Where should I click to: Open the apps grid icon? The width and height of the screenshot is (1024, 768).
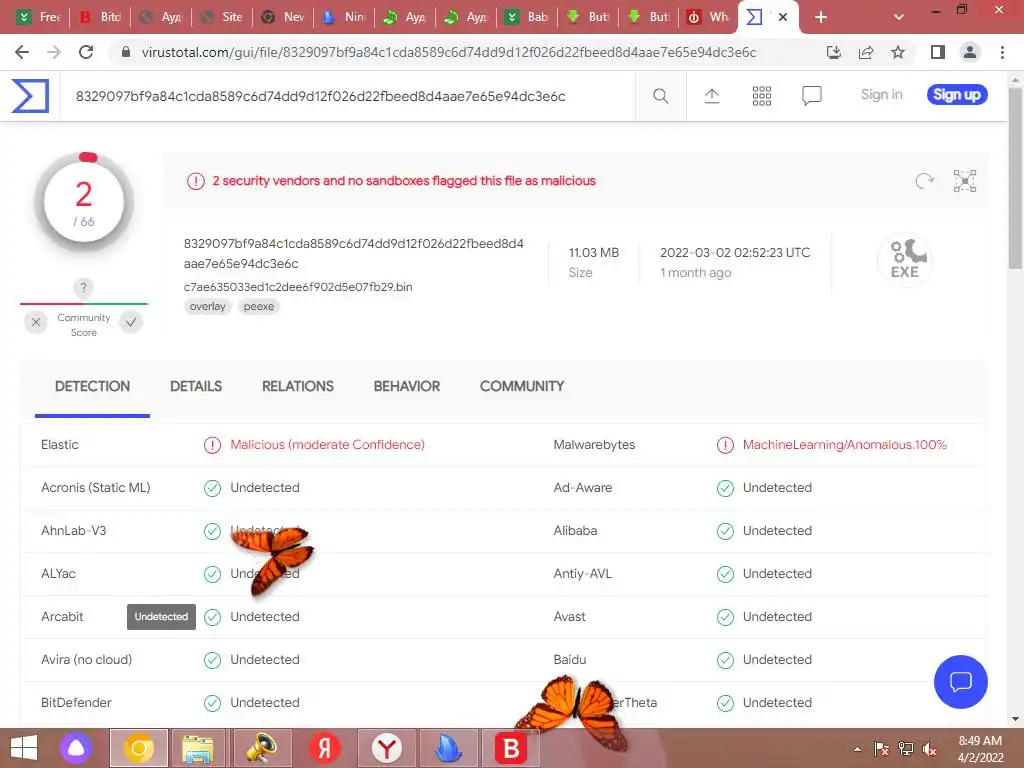tap(761, 96)
